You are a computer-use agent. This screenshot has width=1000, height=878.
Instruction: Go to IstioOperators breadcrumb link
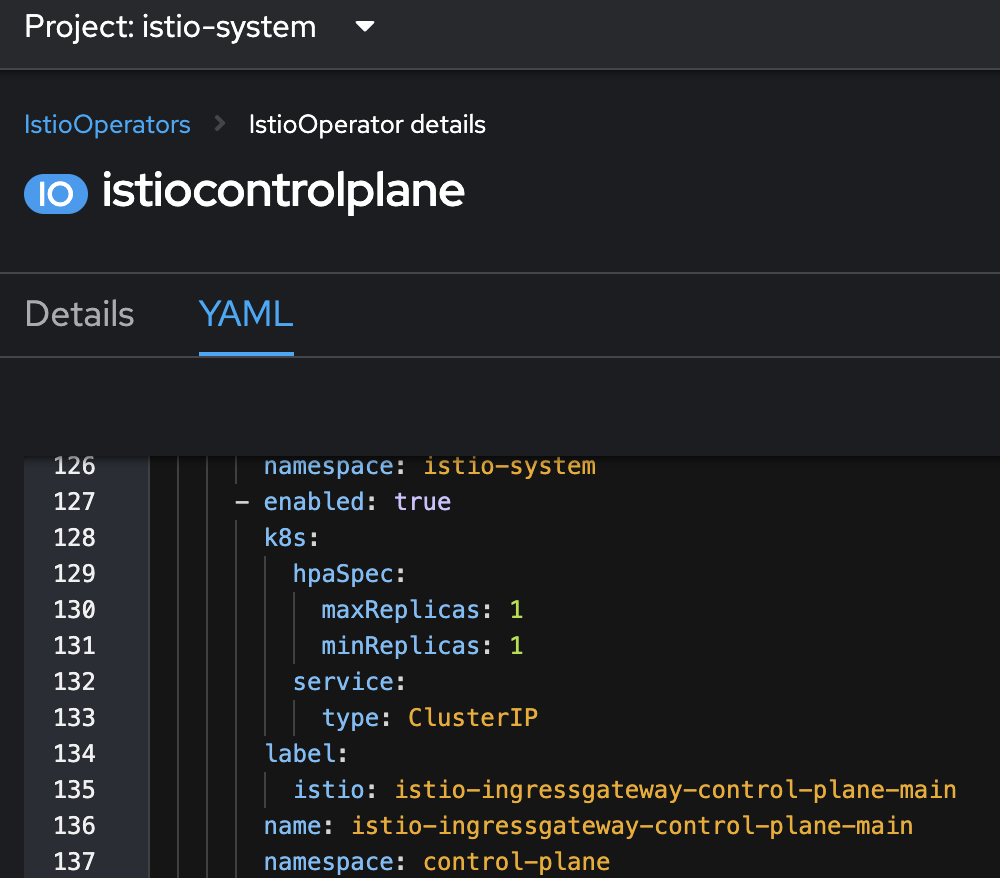107,124
